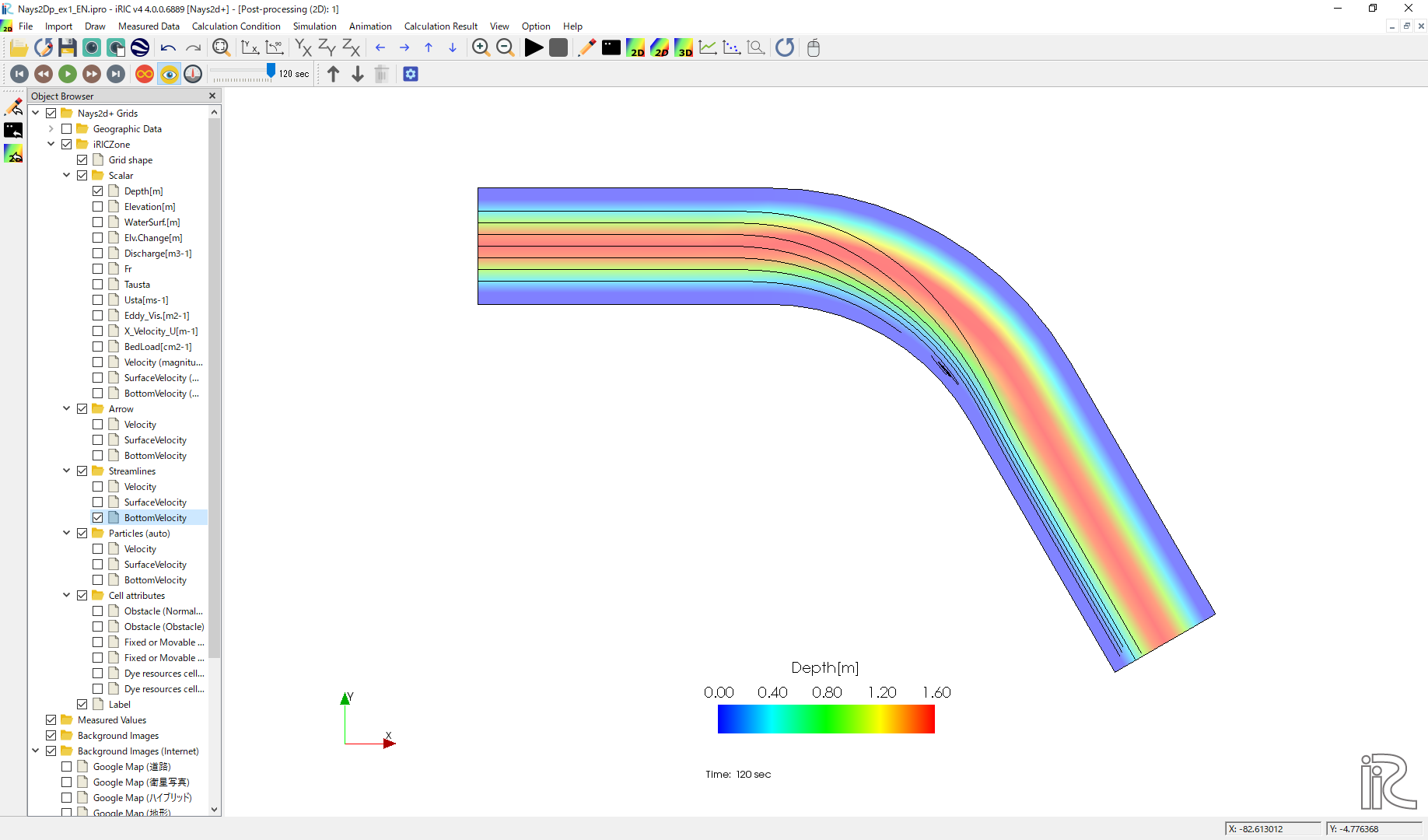Image resolution: width=1428 pixels, height=840 pixels.
Task: Adjust the animation time slider handle
Action: pyautogui.click(x=271, y=71)
